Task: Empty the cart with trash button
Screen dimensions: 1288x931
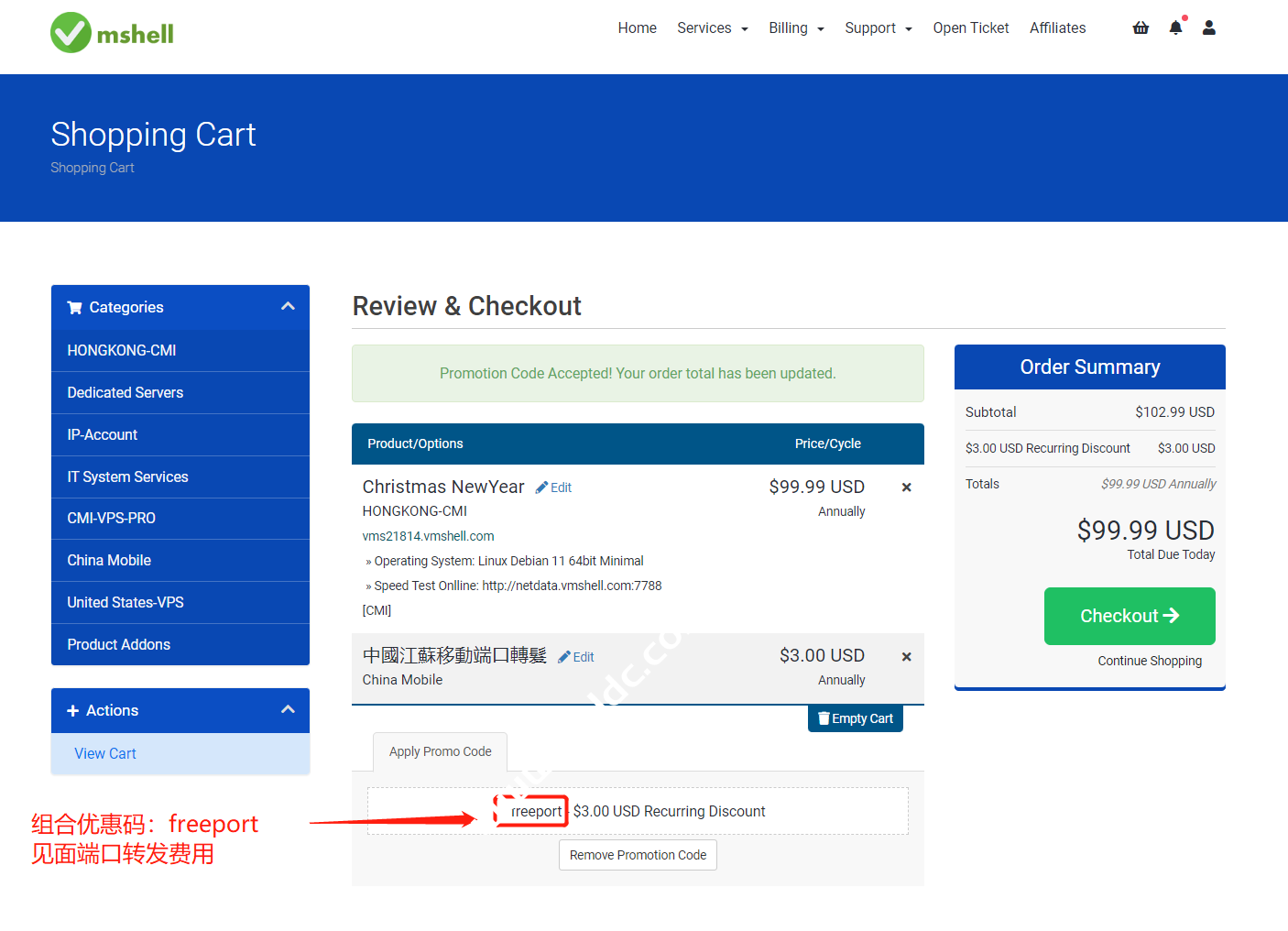Action: (x=856, y=718)
